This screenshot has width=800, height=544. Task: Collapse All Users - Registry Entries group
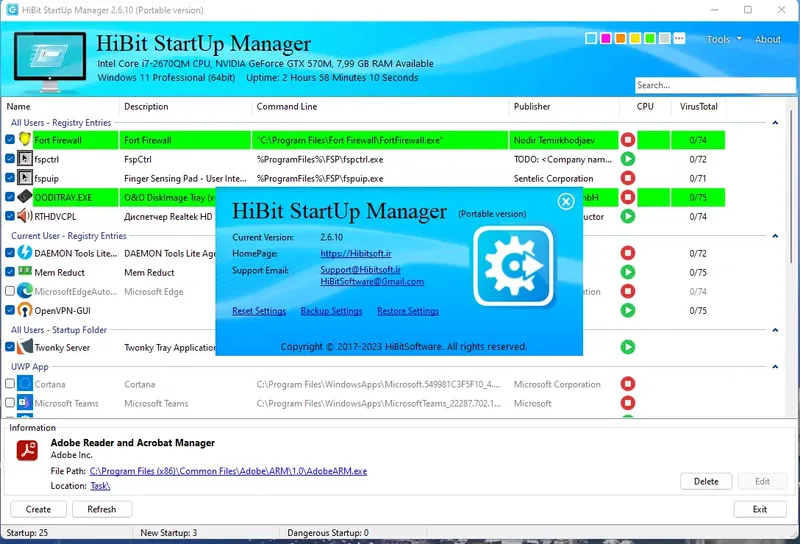click(775, 122)
